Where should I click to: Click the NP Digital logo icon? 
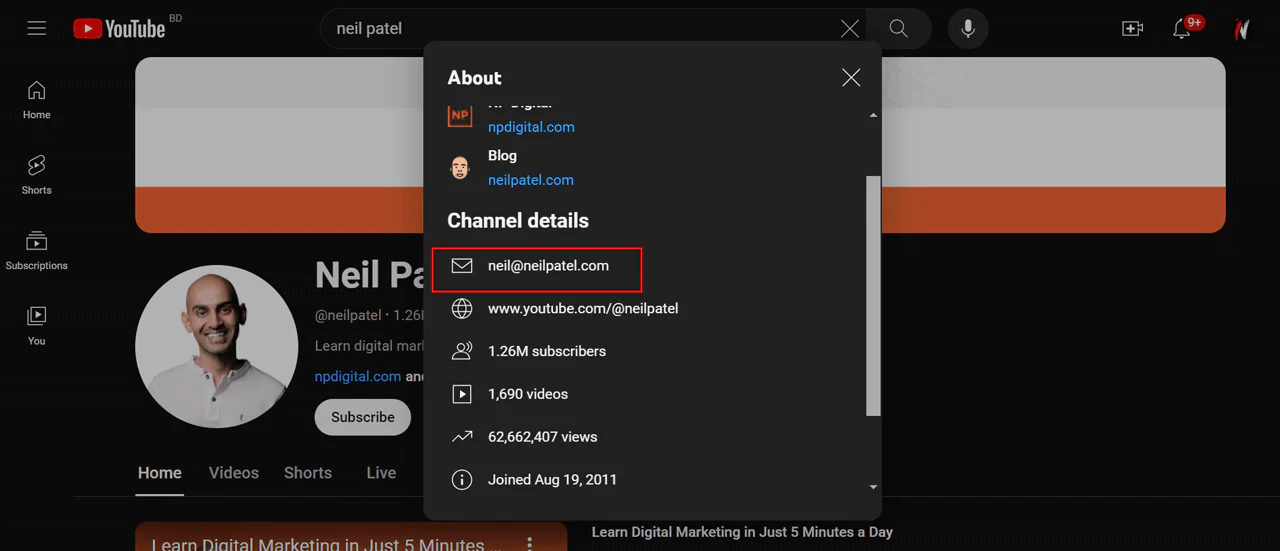[460, 115]
